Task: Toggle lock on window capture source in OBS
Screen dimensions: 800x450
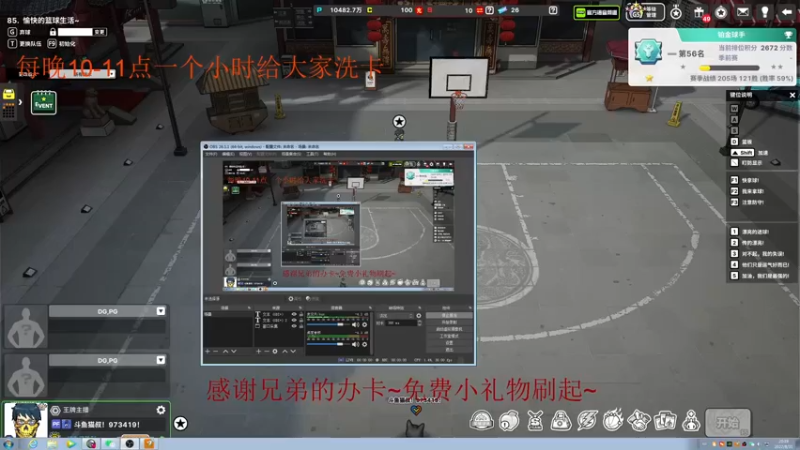Action: [x=302, y=326]
